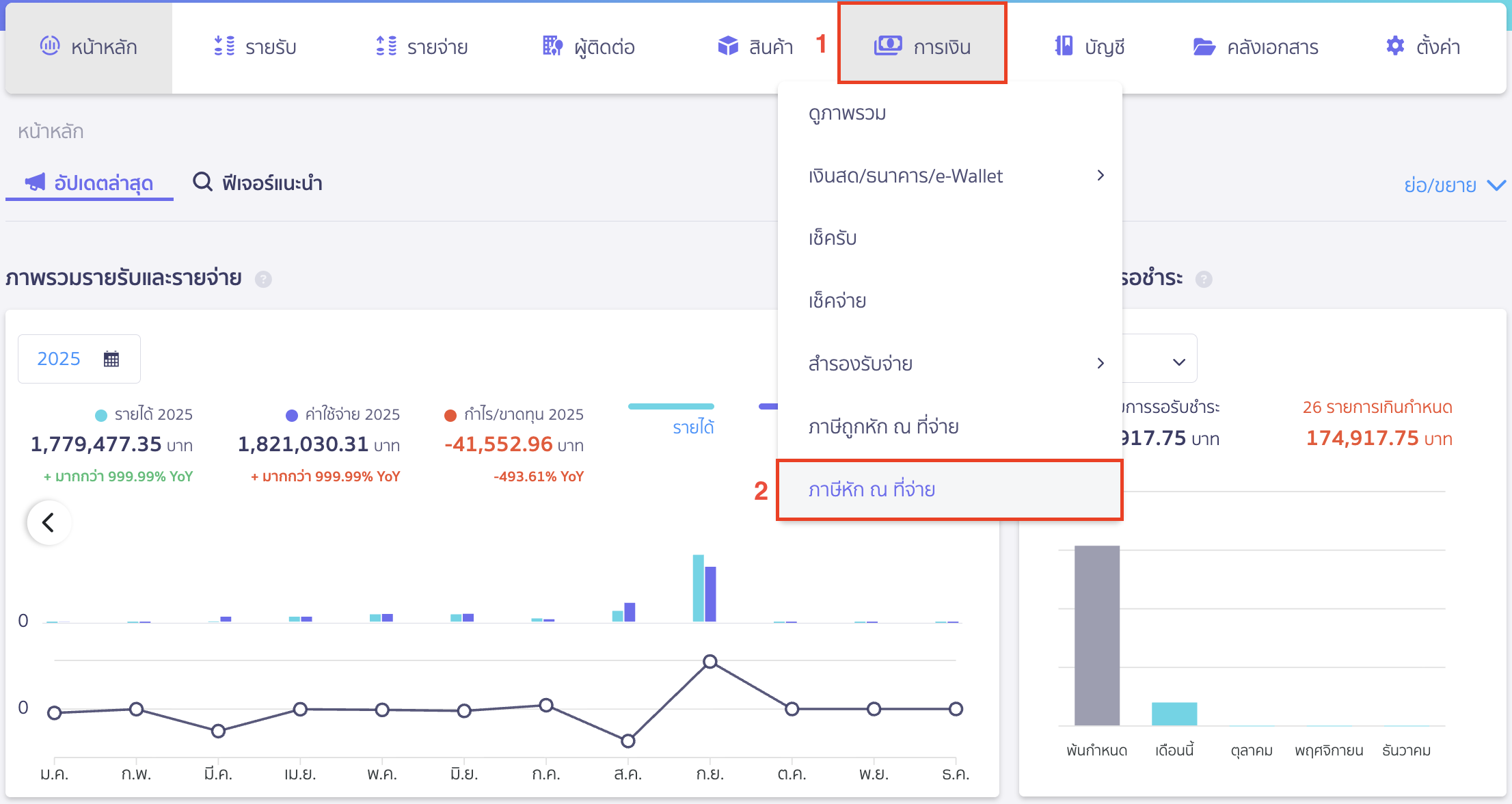Open the ตั้งค่า settings gear icon
Viewport: 1512px width, 804px height.
coord(1395,46)
